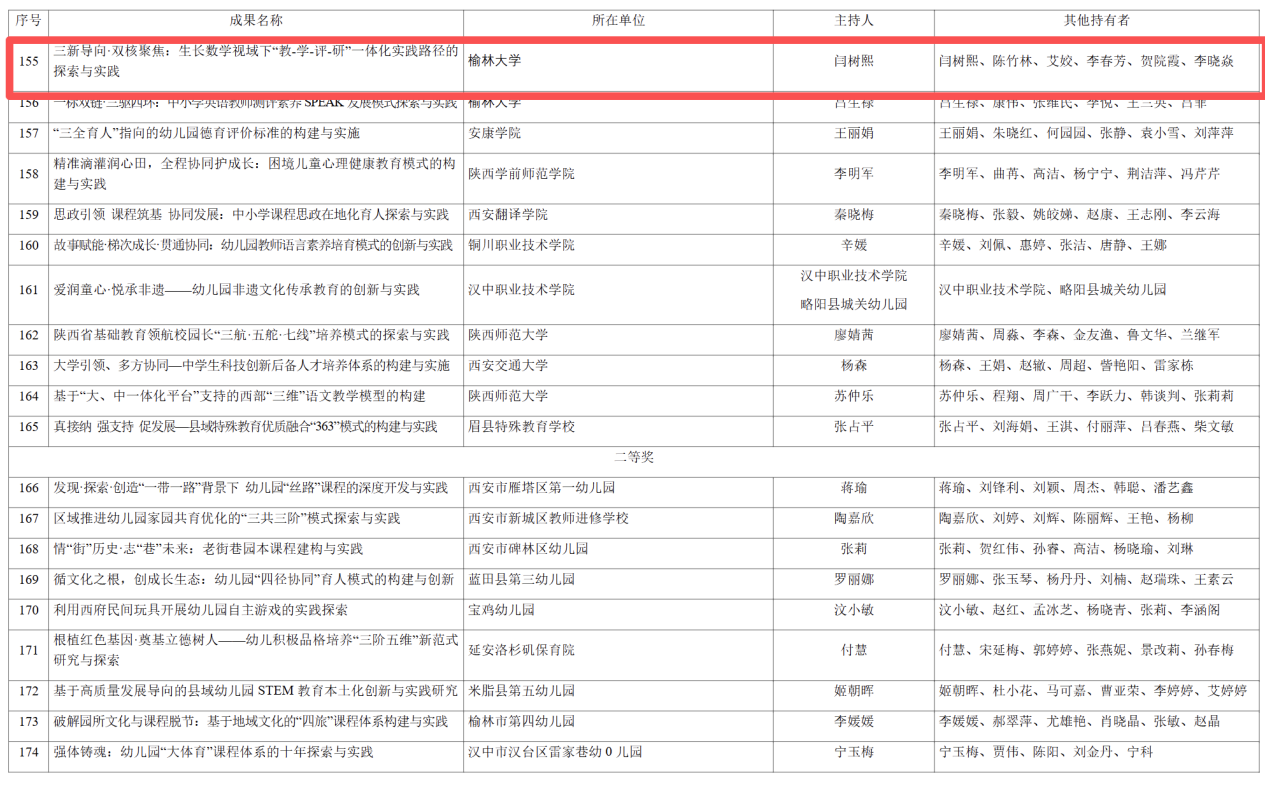Click host name 蒋瑜 in the 主持人 column
This screenshot has height=787, width=1265.
[854, 488]
